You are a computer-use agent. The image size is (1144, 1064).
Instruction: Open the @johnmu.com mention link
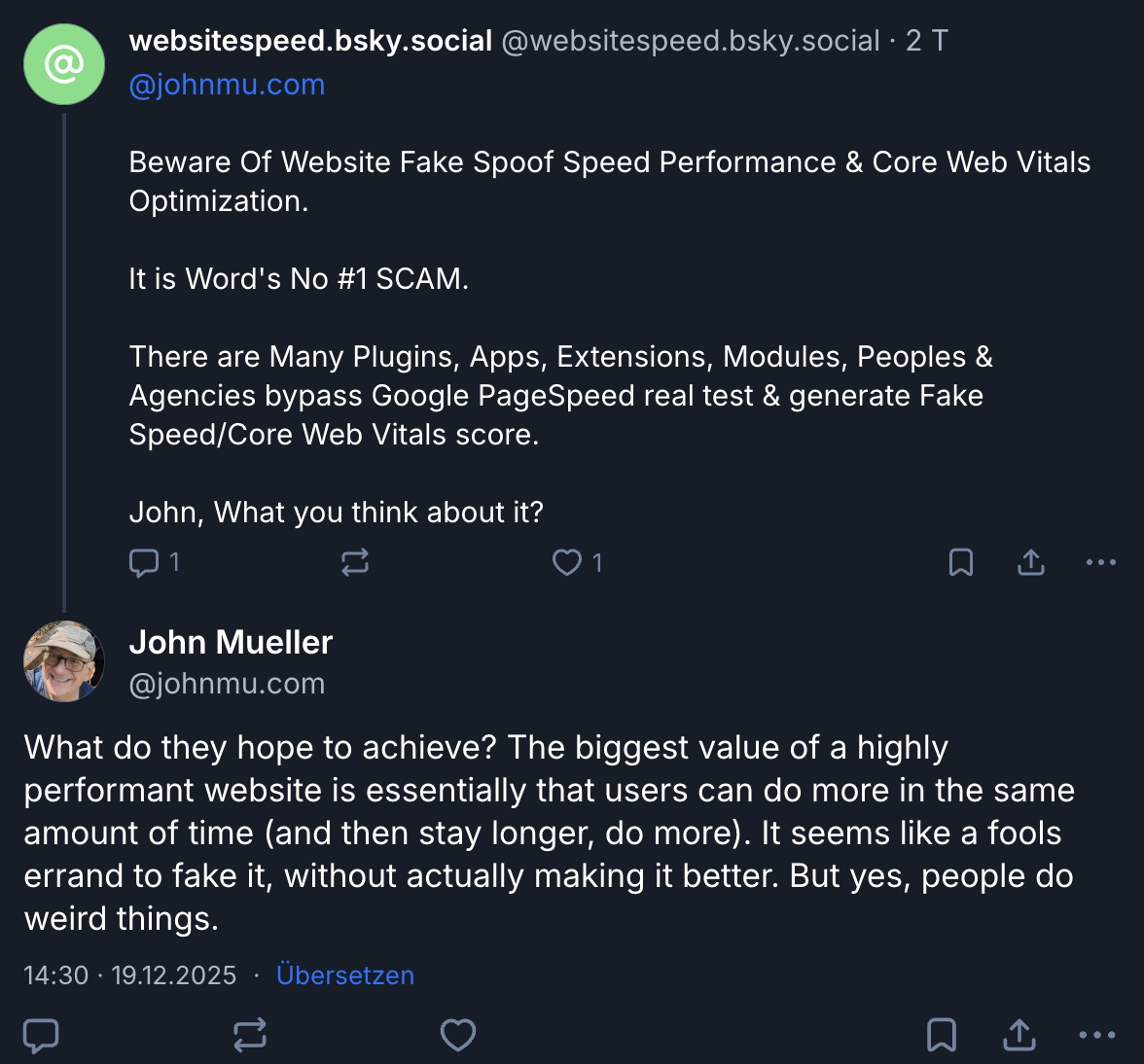(x=227, y=85)
